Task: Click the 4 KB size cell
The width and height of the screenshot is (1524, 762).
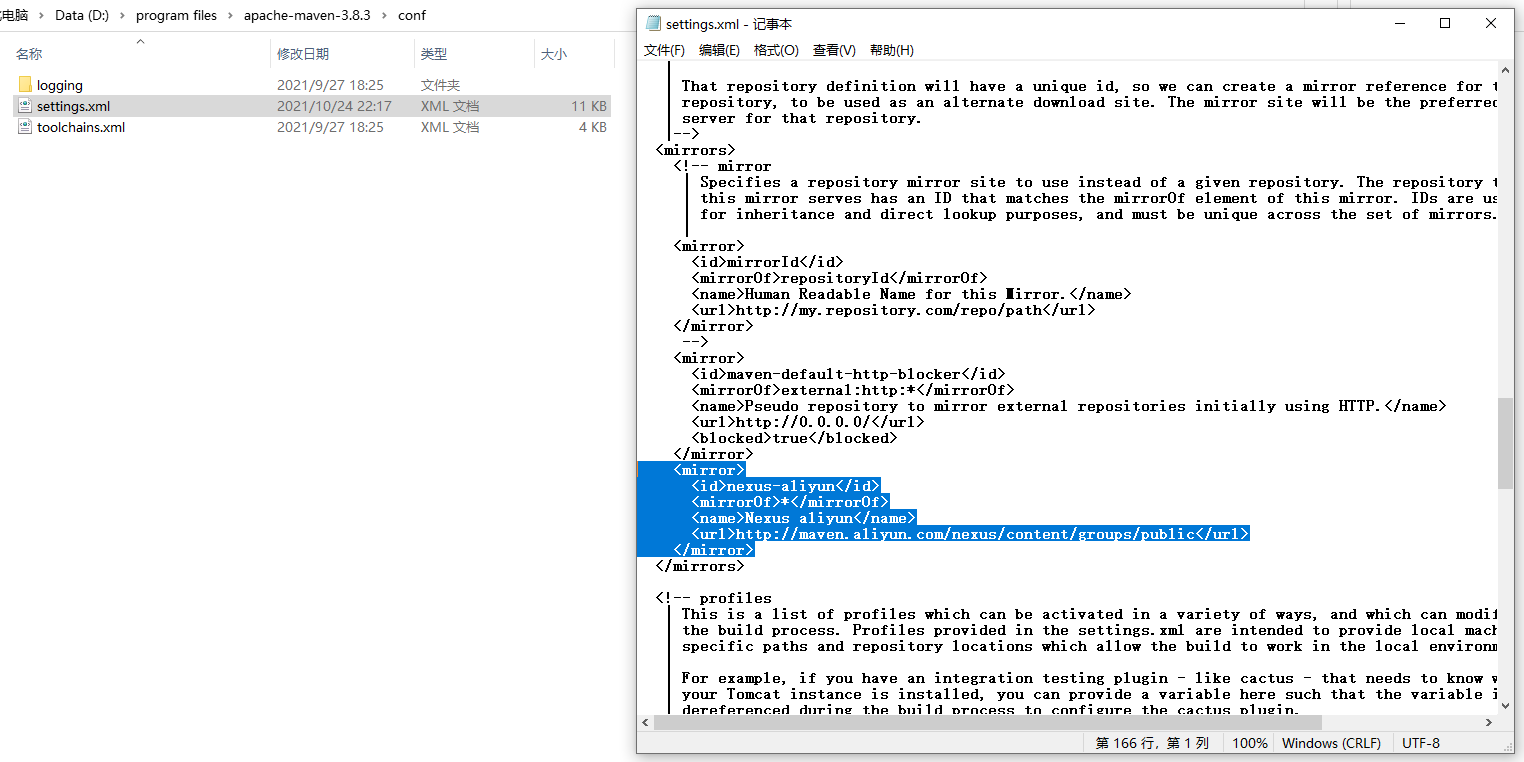Action: tap(592, 127)
